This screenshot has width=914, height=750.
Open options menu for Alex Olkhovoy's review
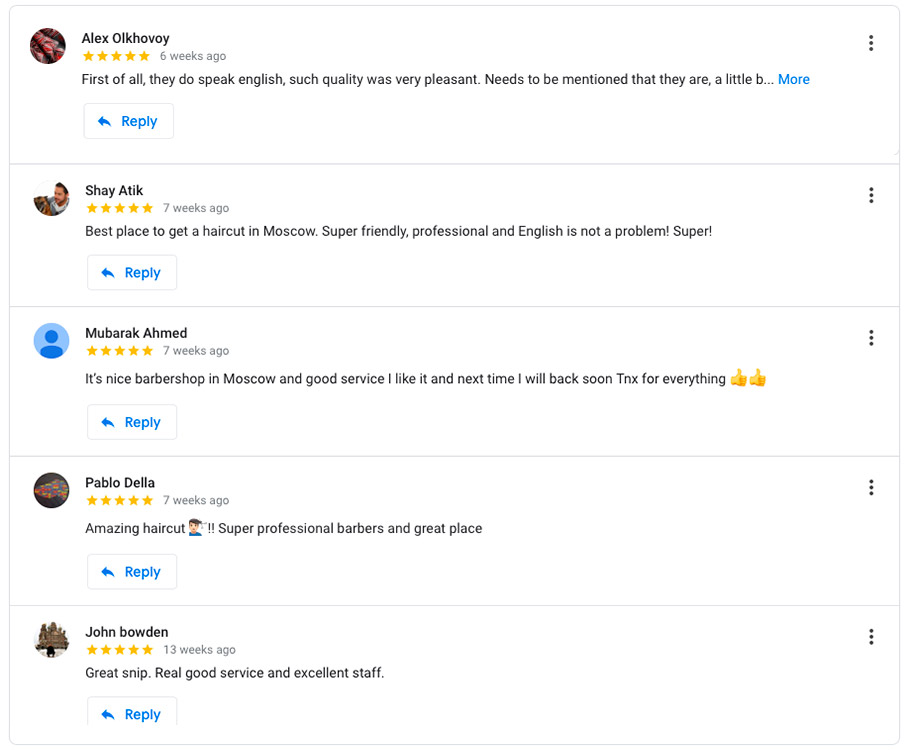point(871,43)
